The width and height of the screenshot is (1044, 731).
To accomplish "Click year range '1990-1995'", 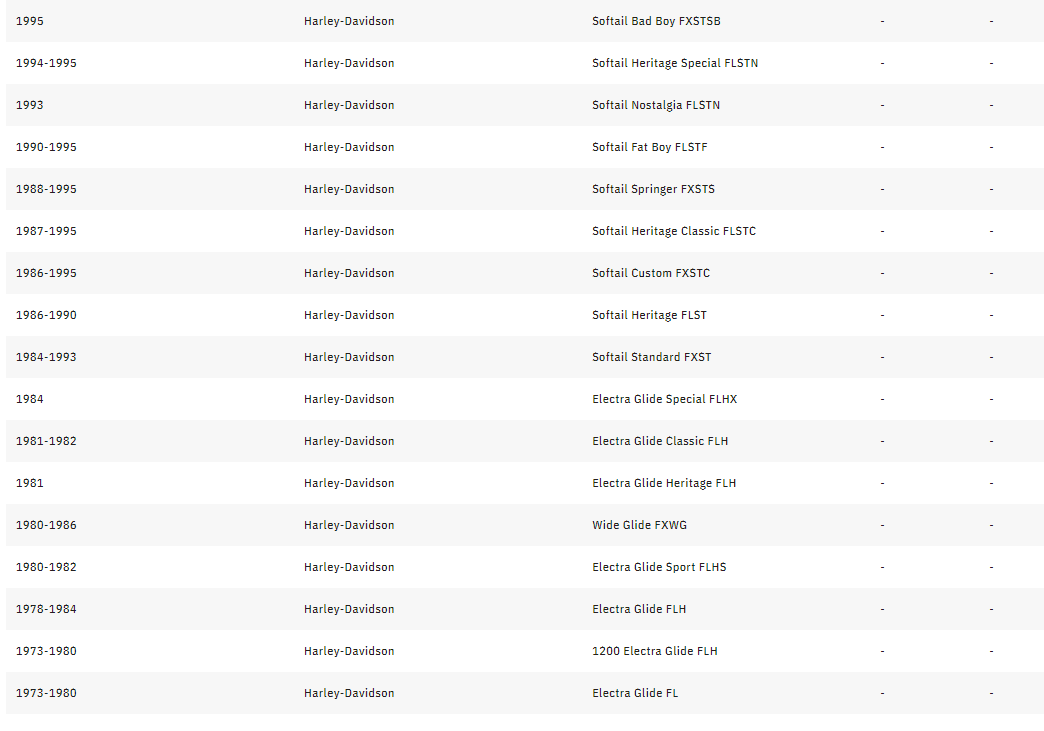I will coord(46,147).
